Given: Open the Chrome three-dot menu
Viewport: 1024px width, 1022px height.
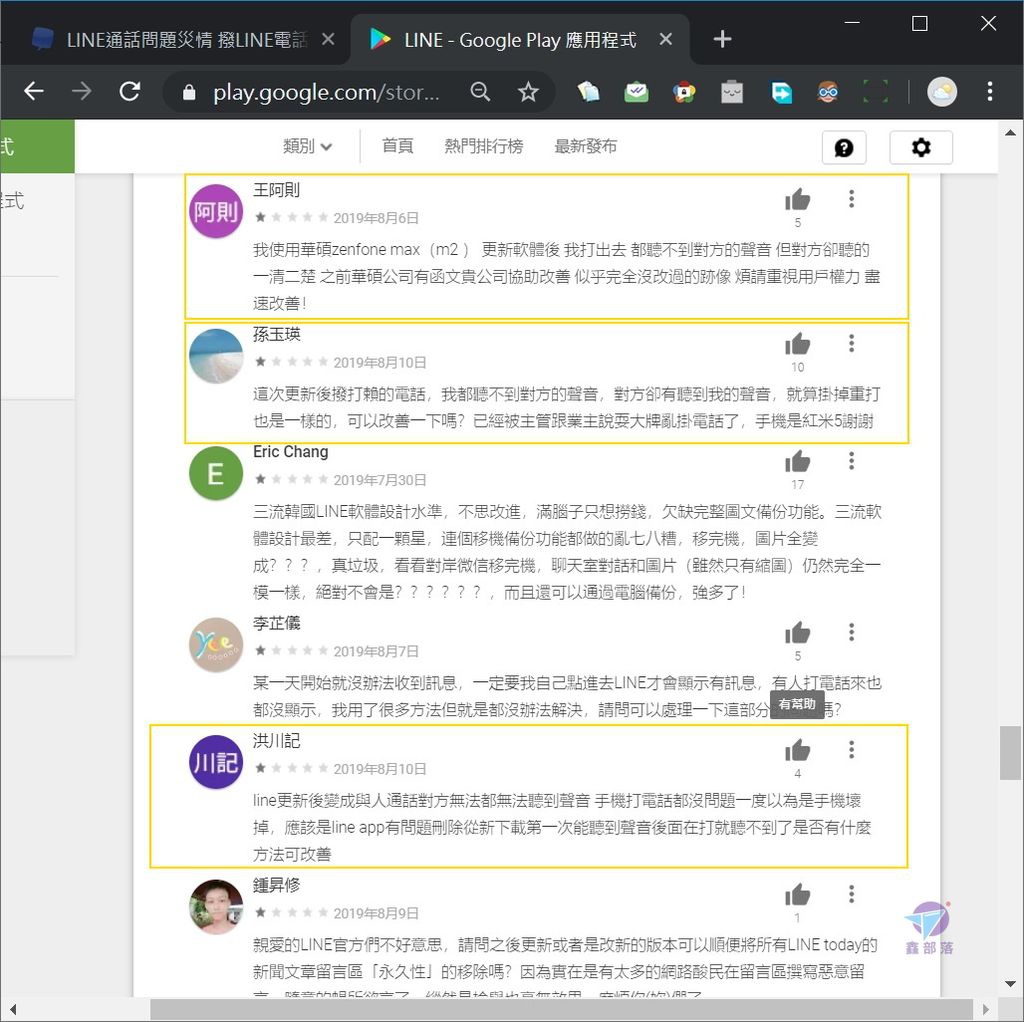Looking at the screenshot, I should [990, 91].
